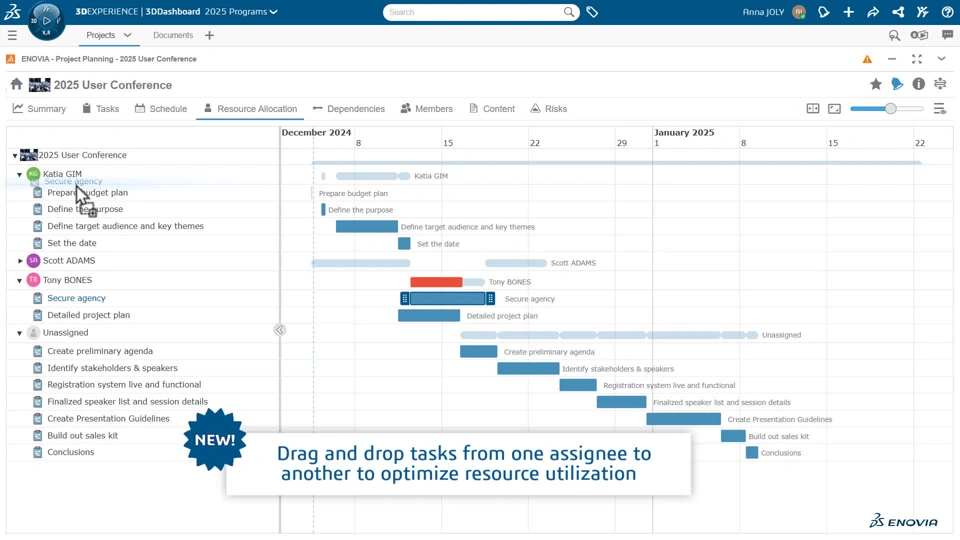Open the Members tab
The width and height of the screenshot is (960, 540).
coord(427,108)
